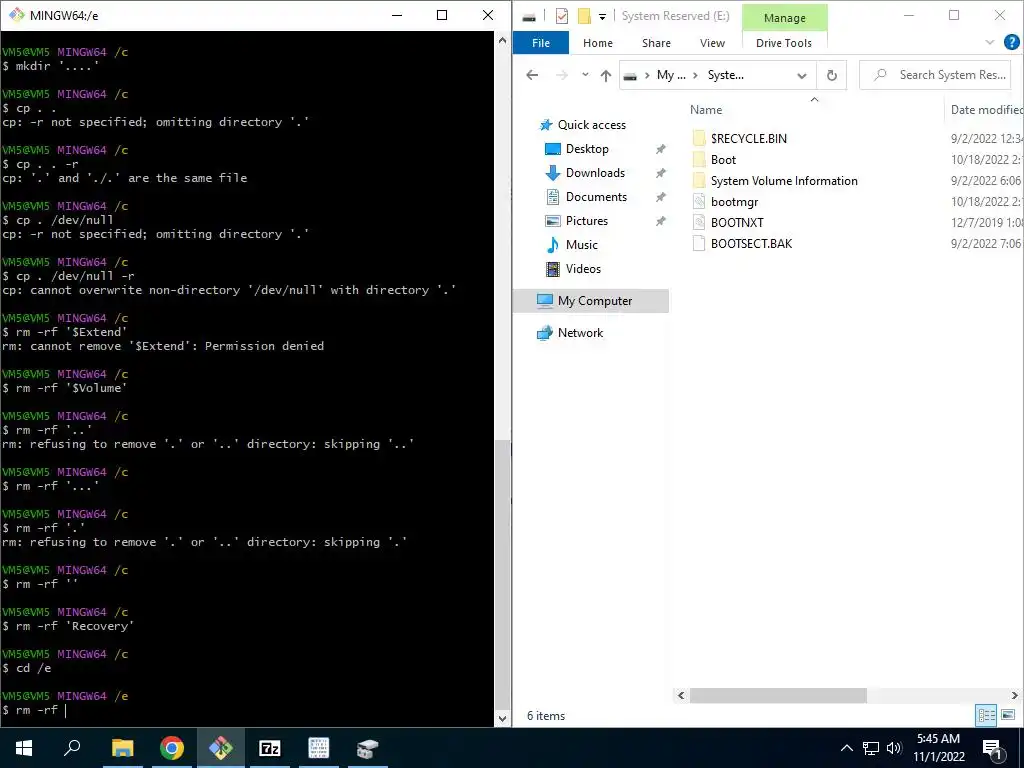Viewport: 1024px width, 768px height.
Task: Click the Git Bash icon in terminal title bar
Action: coord(16,14)
